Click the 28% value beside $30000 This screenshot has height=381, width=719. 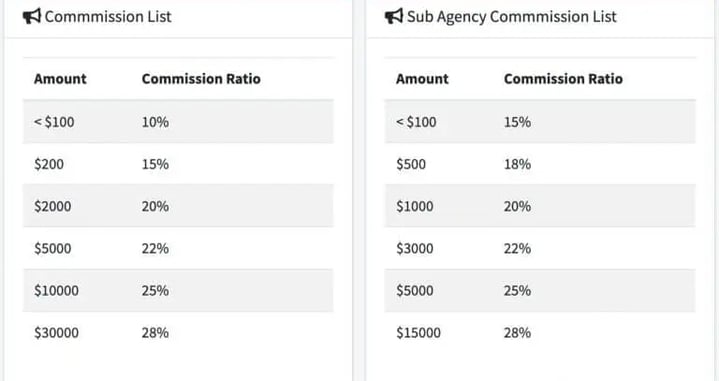[155, 333]
